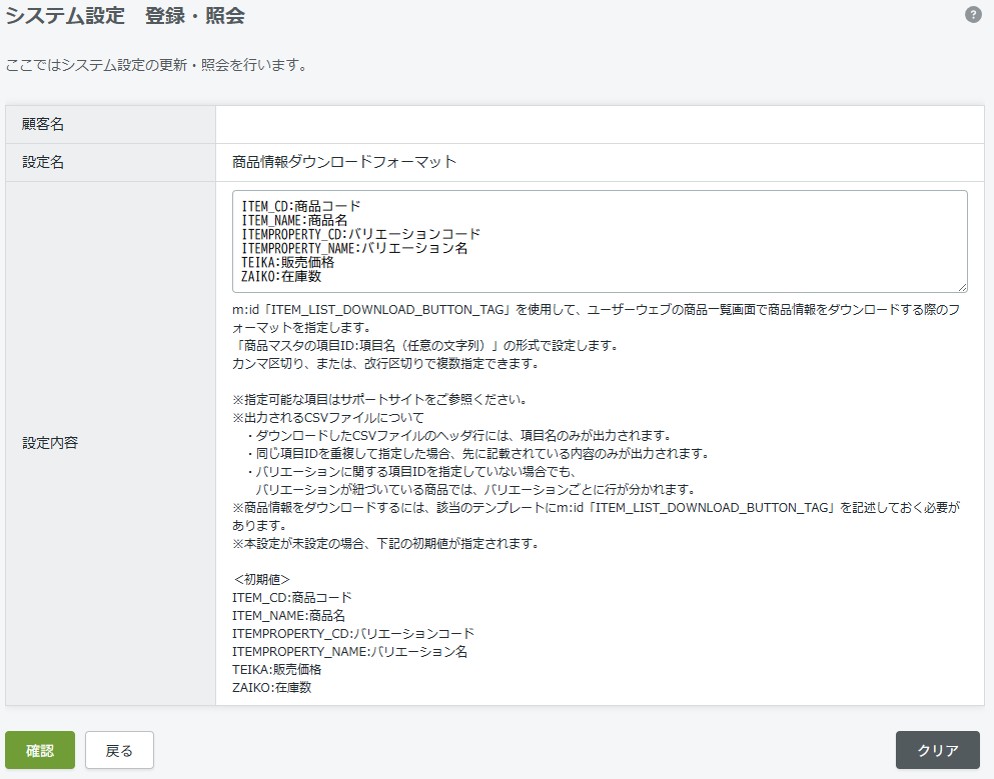Click the 商品情報ダウンロードフォーマット setting name value
This screenshot has width=994, height=779.
(343, 161)
